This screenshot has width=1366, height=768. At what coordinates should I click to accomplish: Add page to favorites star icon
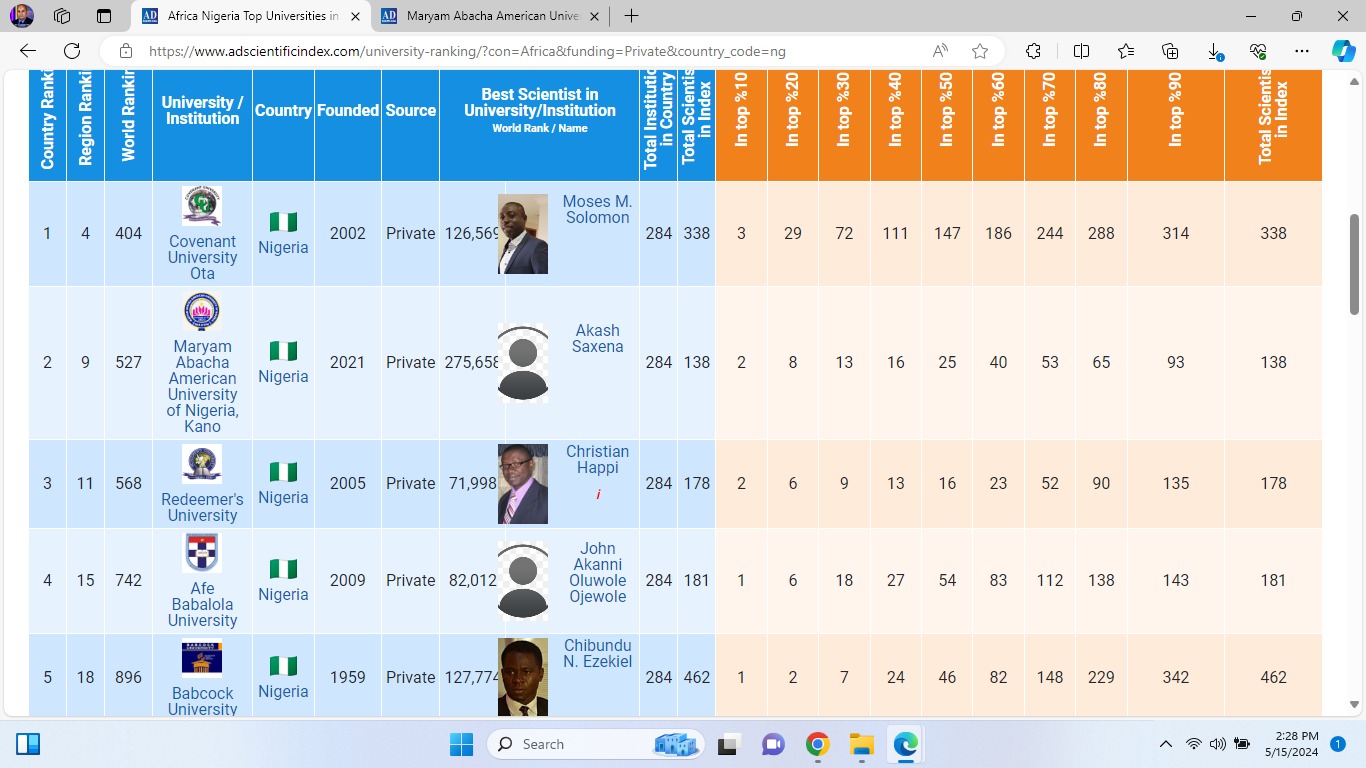[x=980, y=51]
